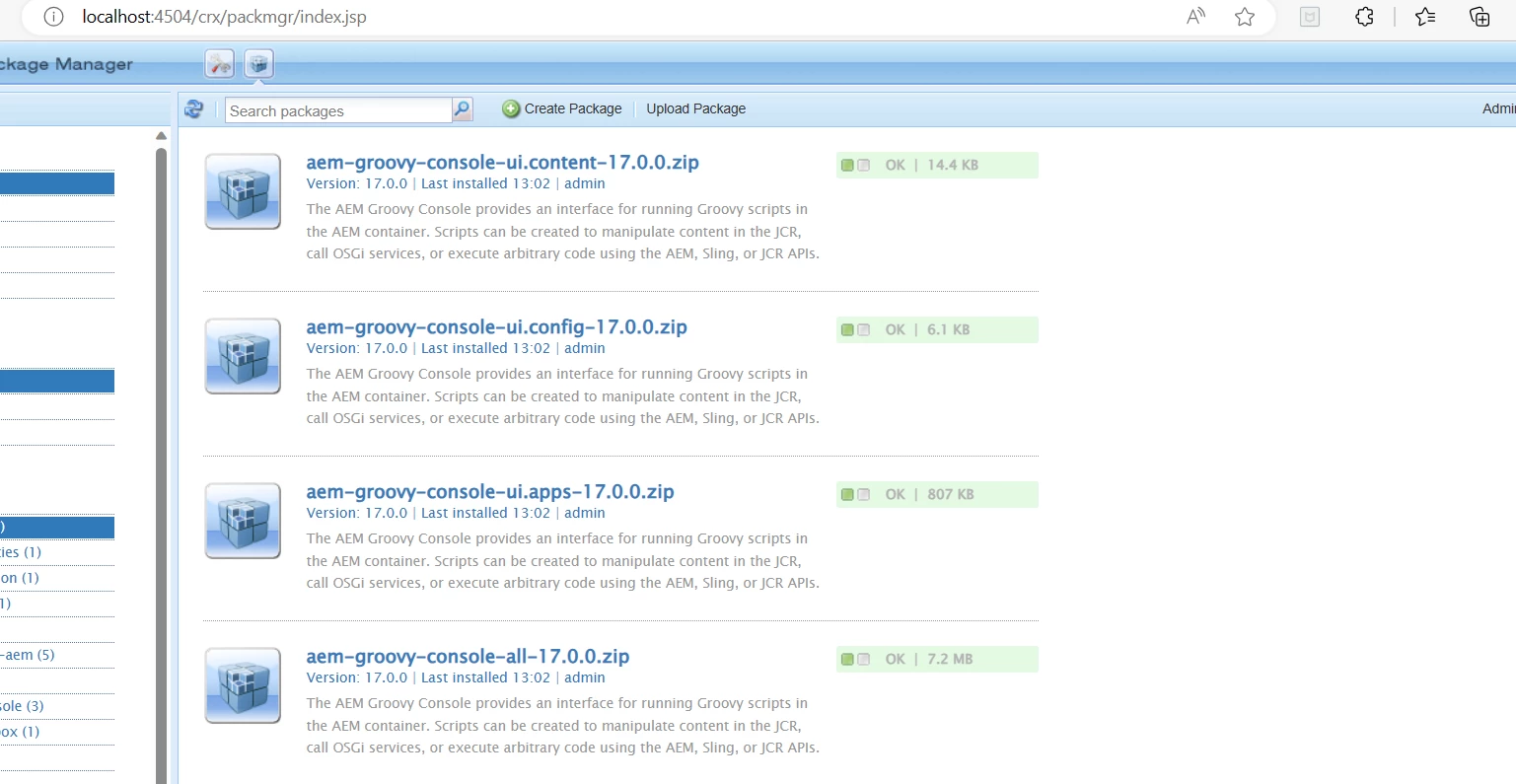Click the '807 KB' size label
This screenshot has width=1516, height=784.
click(x=951, y=495)
